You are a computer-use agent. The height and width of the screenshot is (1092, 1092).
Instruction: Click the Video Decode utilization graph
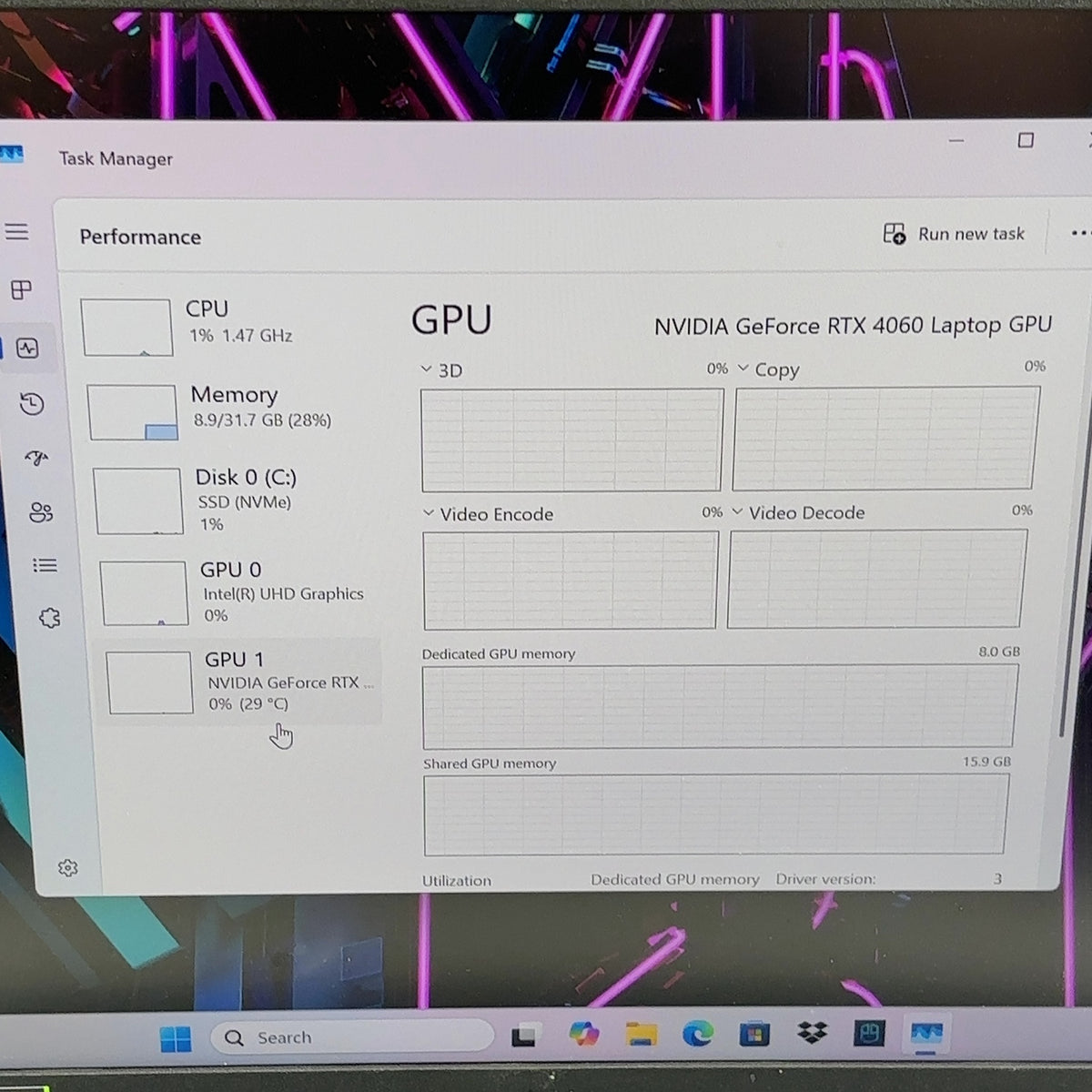[875, 579]
